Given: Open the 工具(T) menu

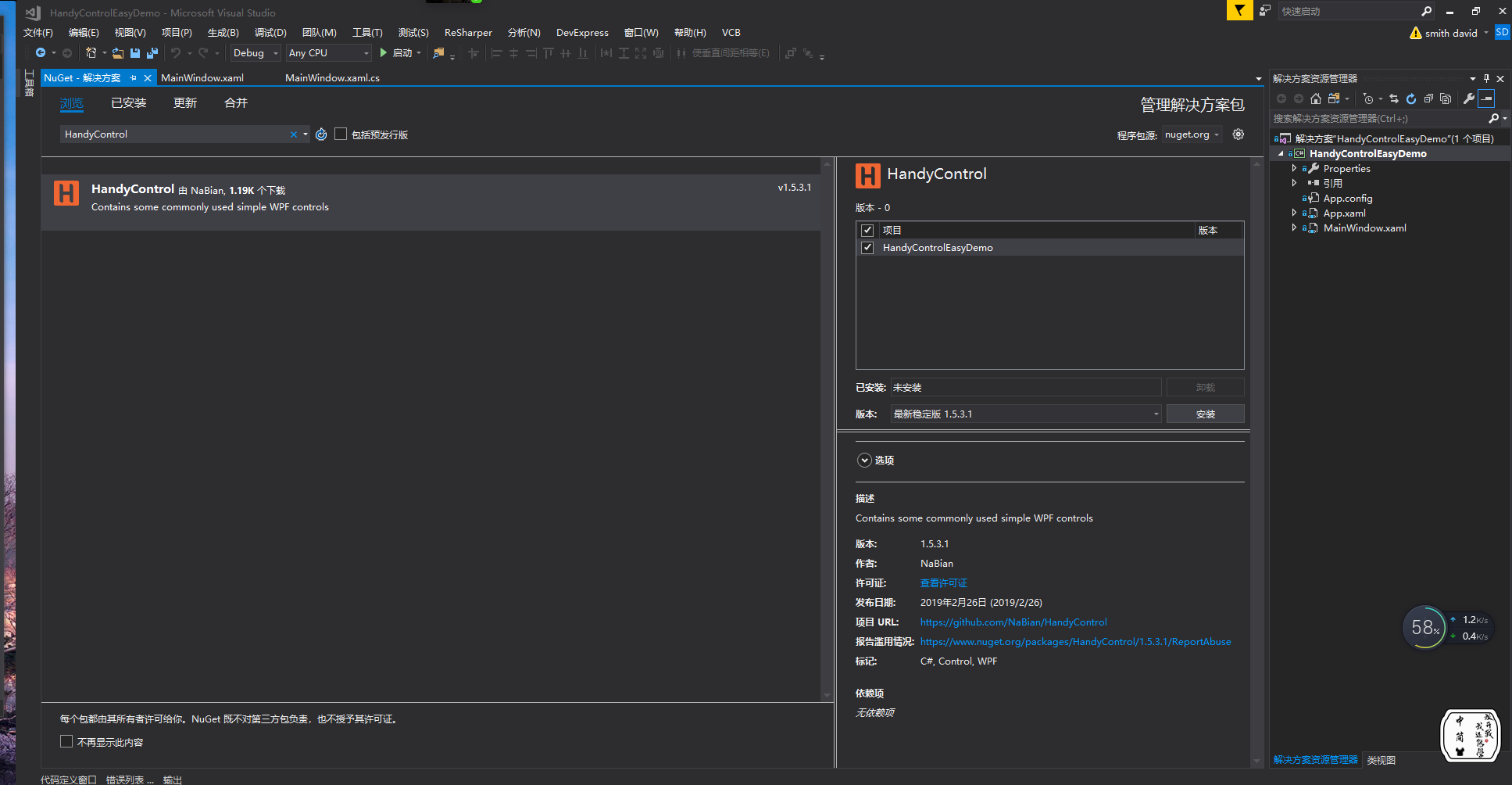Looking at the screenshot, I should pos(367,32).
